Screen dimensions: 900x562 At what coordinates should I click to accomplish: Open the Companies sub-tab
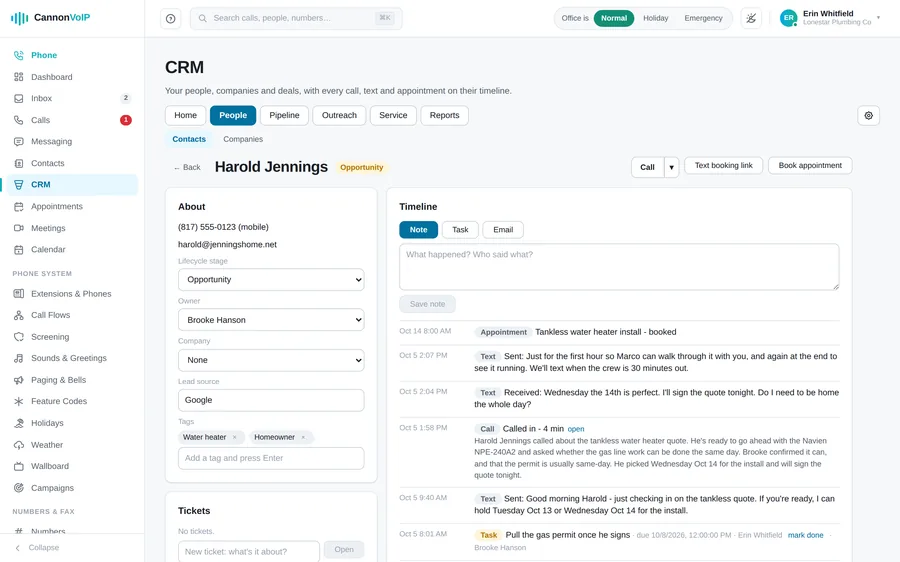243,139
